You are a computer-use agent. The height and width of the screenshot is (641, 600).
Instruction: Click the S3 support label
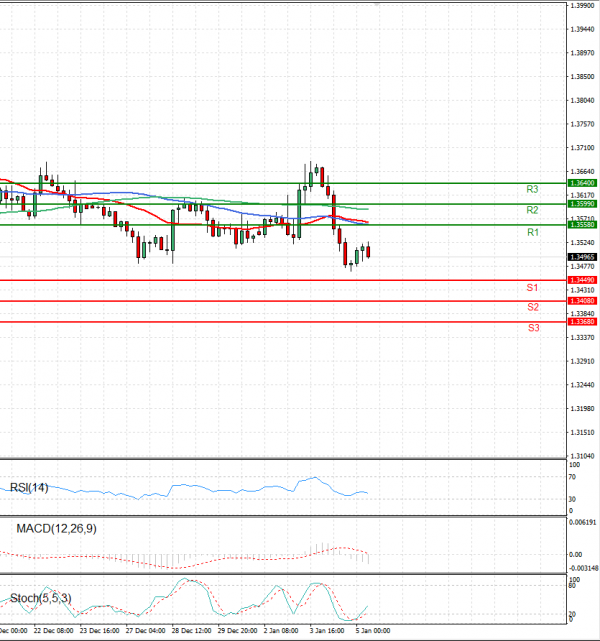(533, 328)
